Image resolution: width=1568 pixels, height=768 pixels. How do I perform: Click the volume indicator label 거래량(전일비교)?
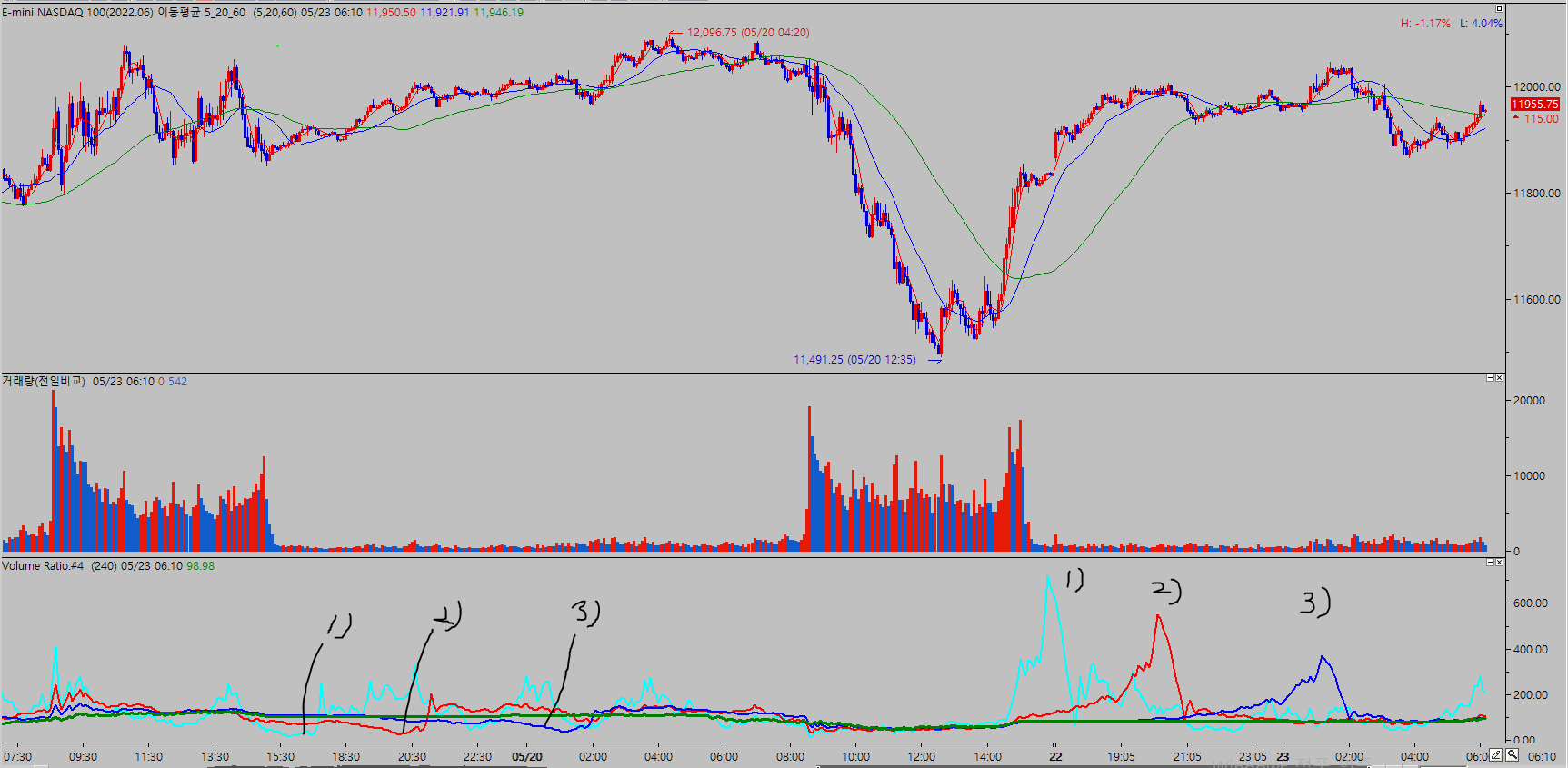tap(44, 382)
